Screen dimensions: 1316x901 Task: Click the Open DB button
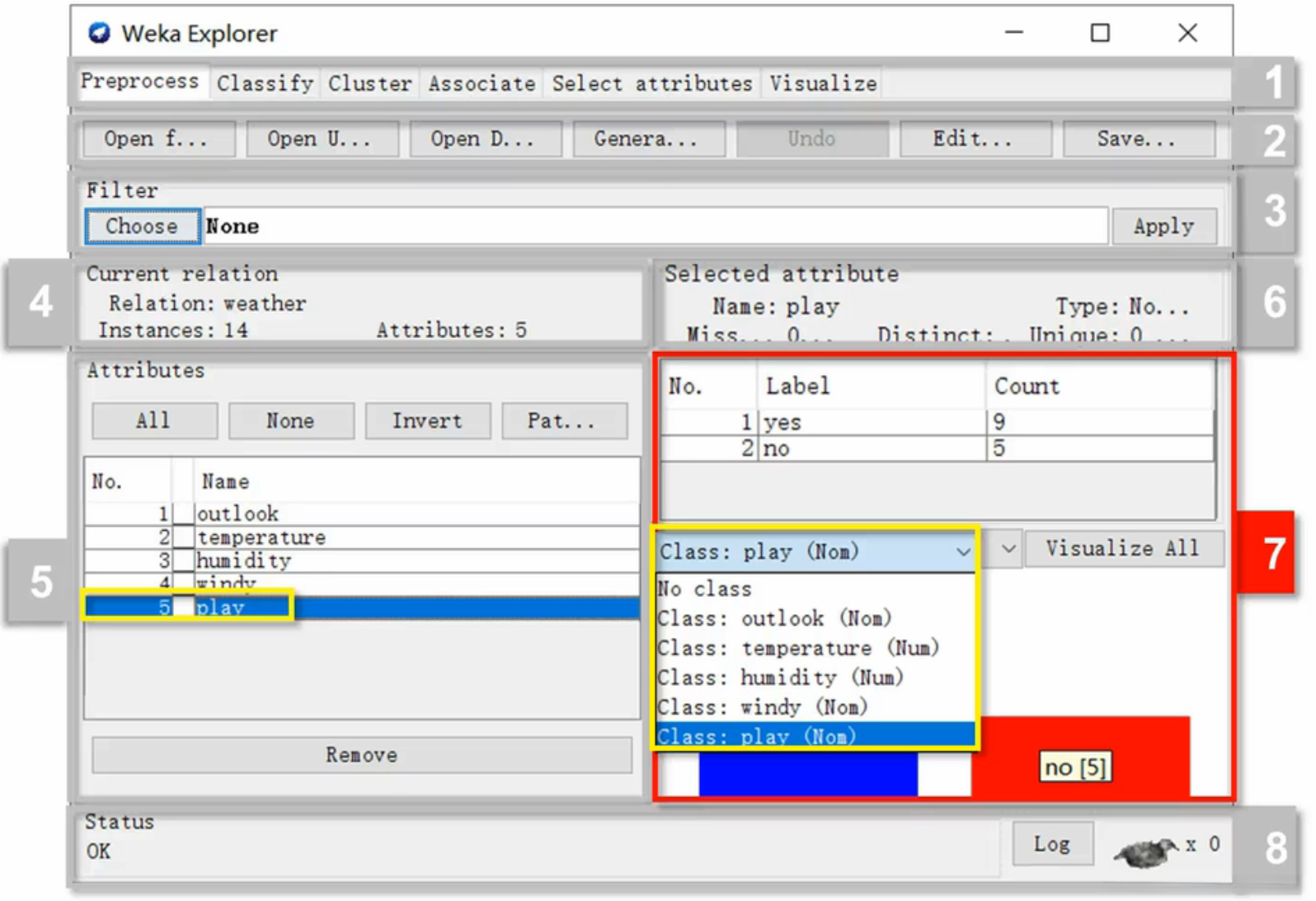(486, 138)
